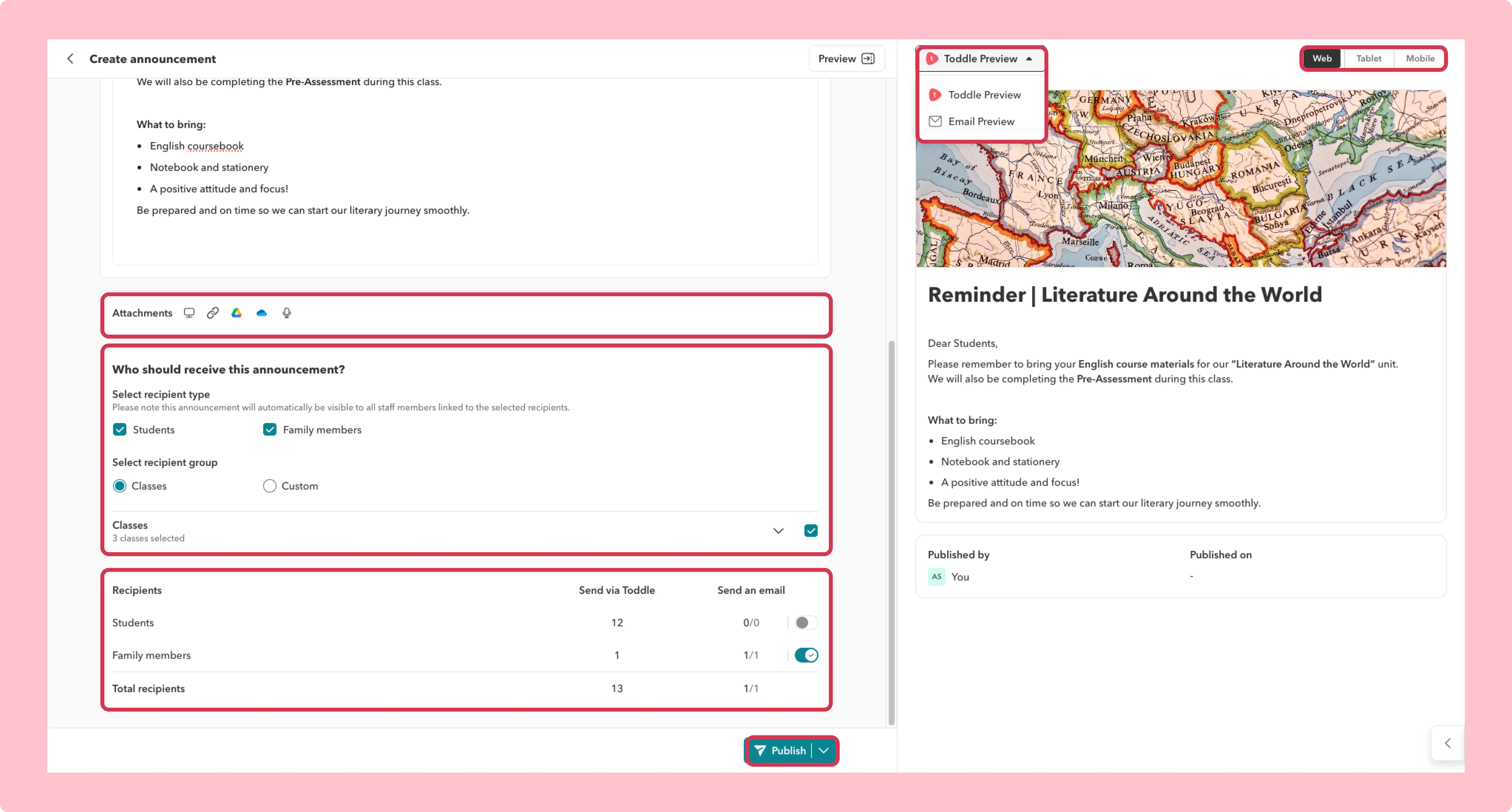The width and height of the screenshot is (1512, 812).
Task: Disable email sending for Family members
Action: click(x=806, y=655)
